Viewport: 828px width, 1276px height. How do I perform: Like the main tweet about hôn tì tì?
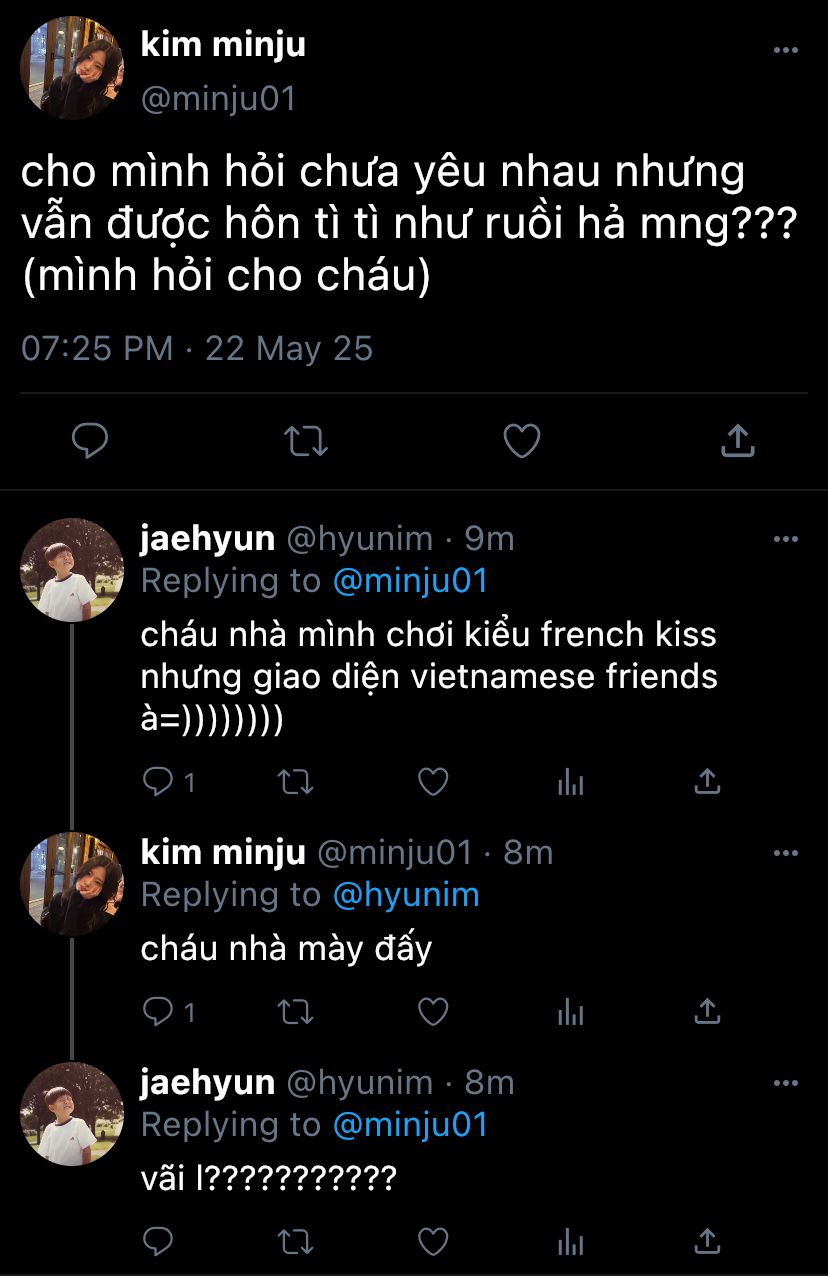(x=521, y=440)
